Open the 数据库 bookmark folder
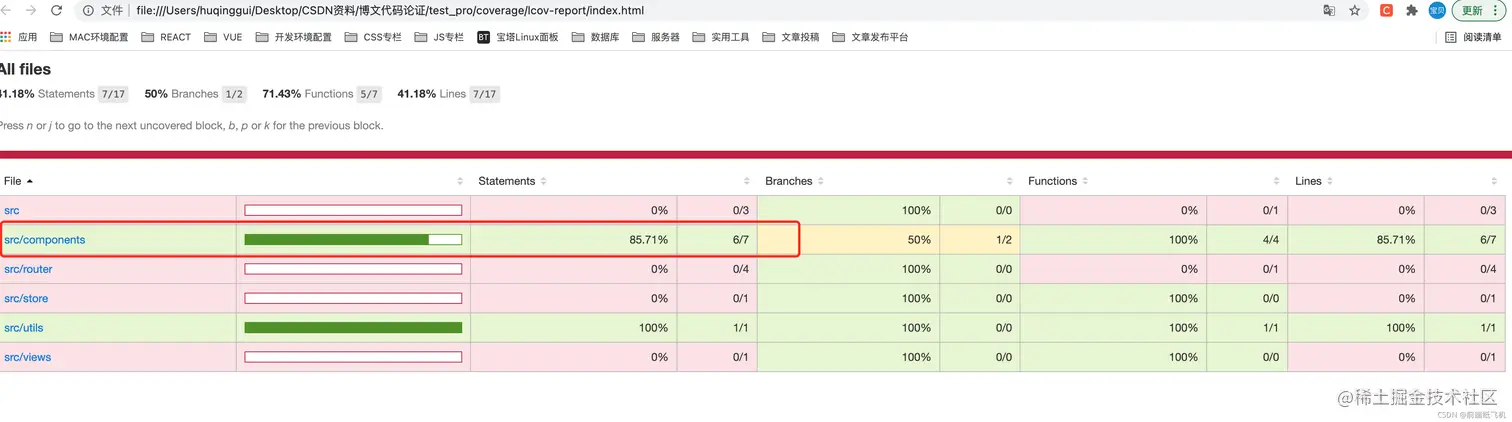This screenshot has width=1512, height=422. coord(596,37)
